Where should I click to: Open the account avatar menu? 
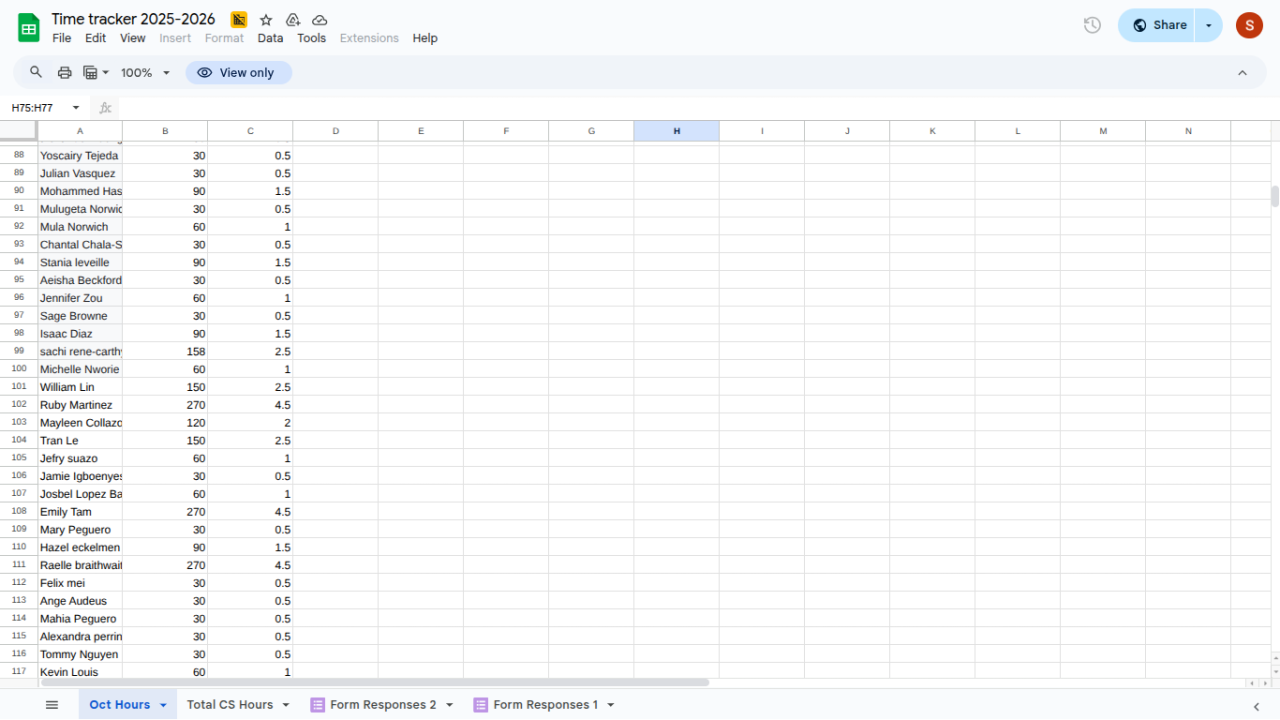pyautogui.click(x=1249, y=25)
